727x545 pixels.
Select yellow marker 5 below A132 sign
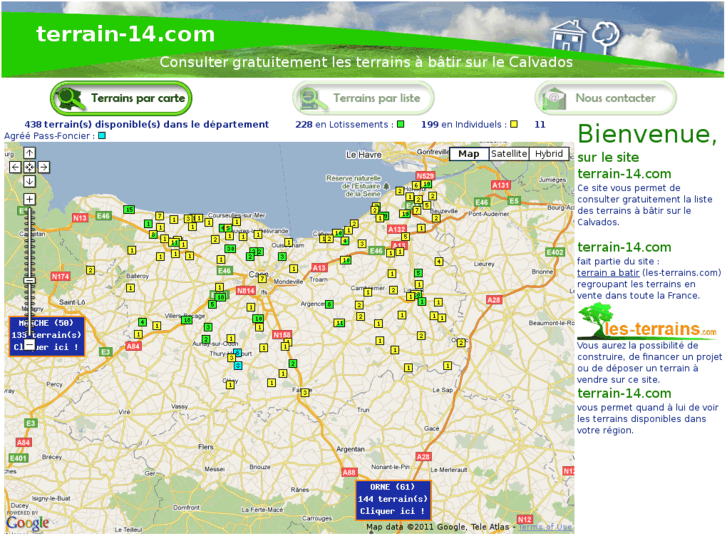click(405, 237)
